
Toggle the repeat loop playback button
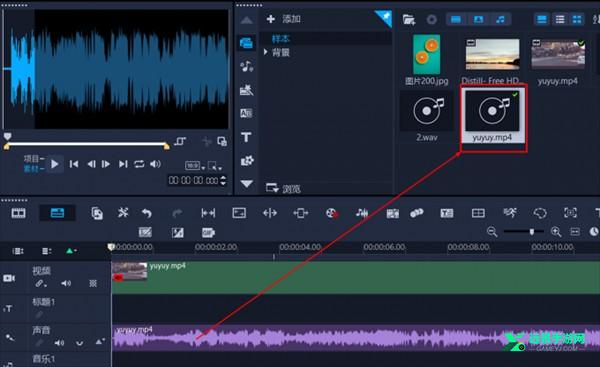pyautogui.click(x=139, y=164)
